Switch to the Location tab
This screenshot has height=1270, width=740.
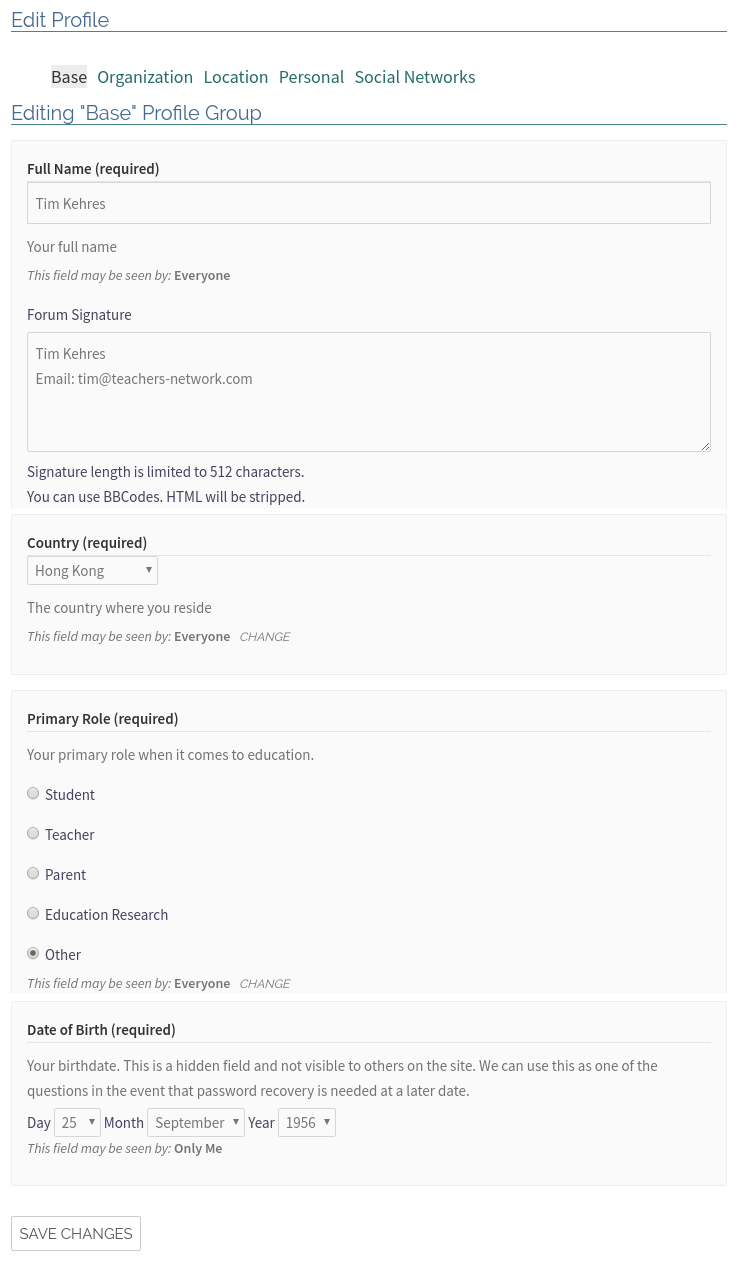(x=235, y=77)
